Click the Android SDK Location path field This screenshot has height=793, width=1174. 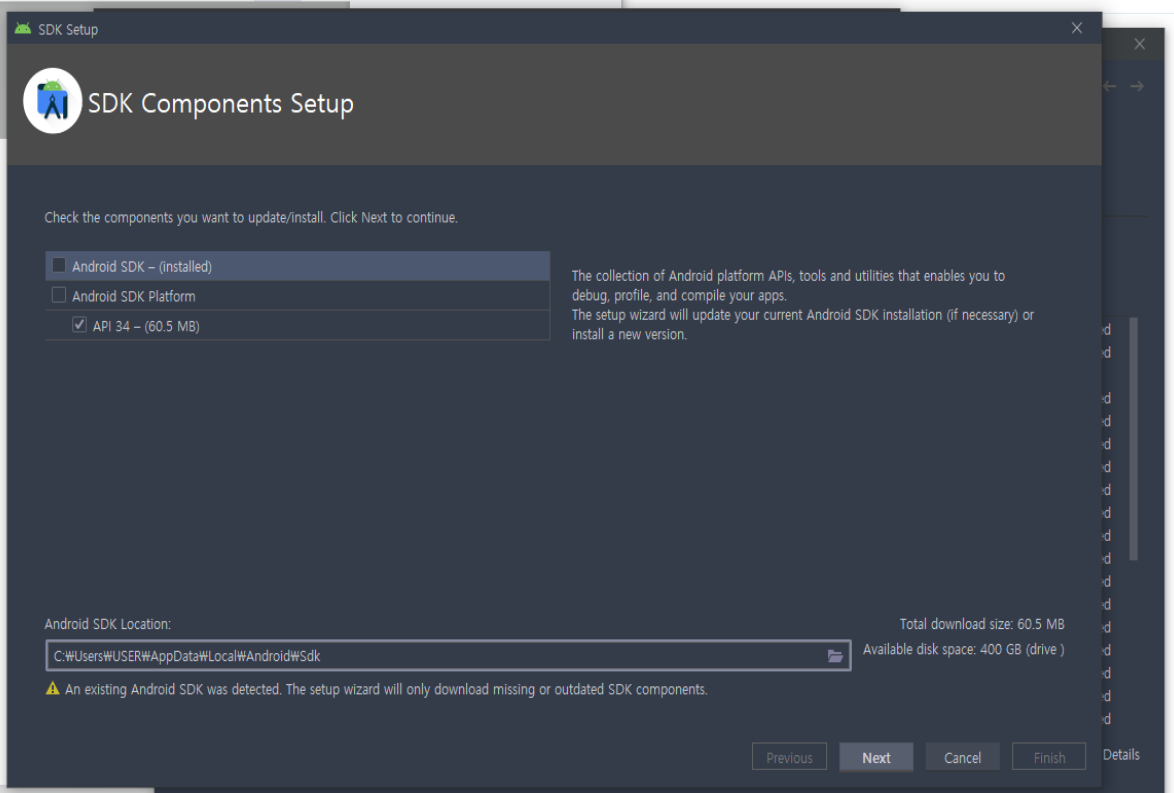click(448, 656)
